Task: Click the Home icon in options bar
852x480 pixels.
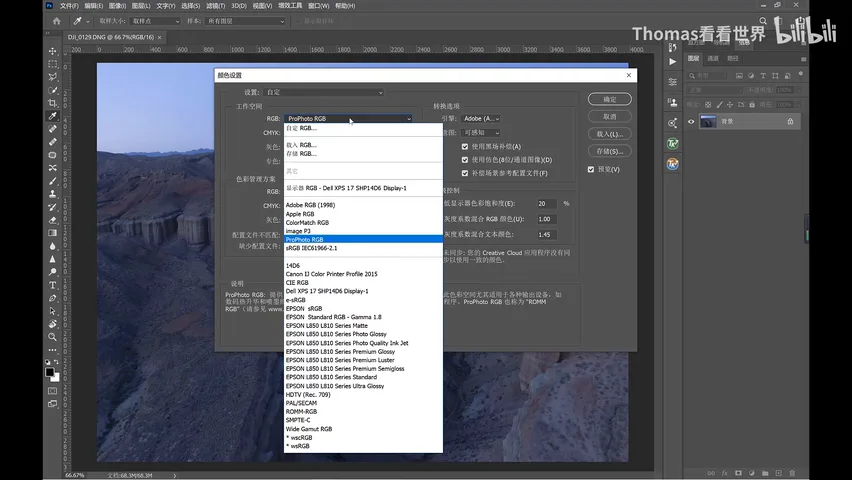Action: (57, 21)
